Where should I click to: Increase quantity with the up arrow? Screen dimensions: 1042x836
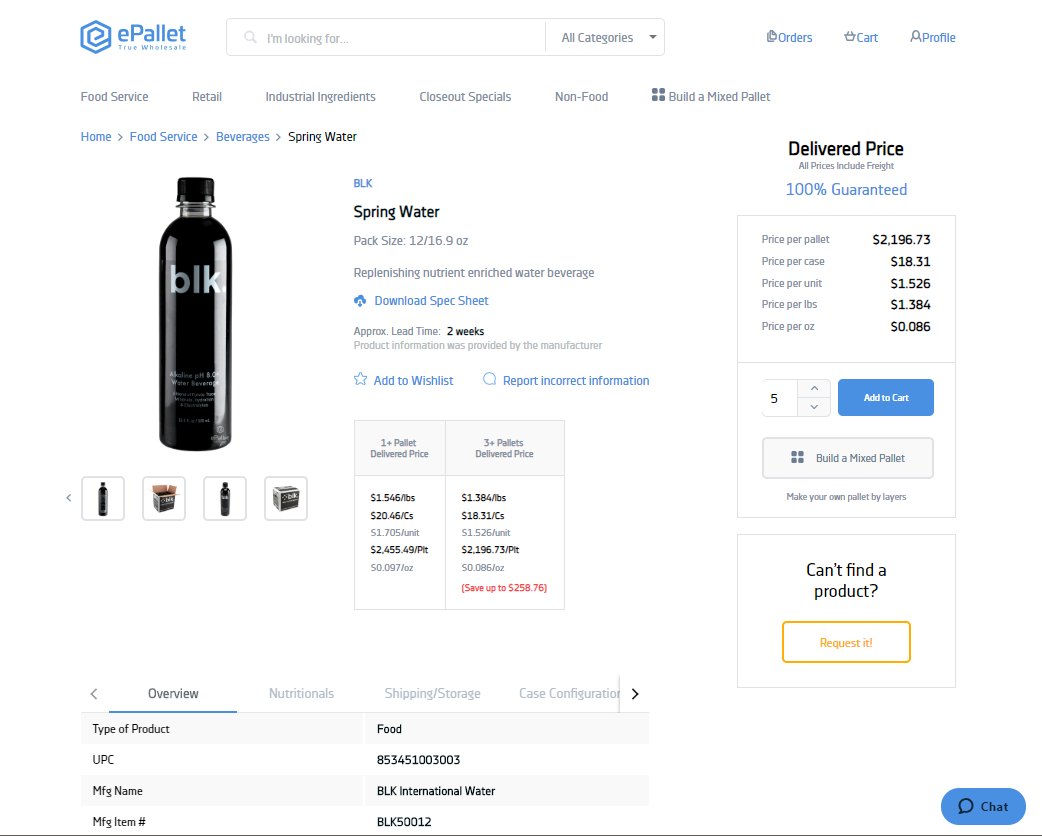tap(814, 388)
